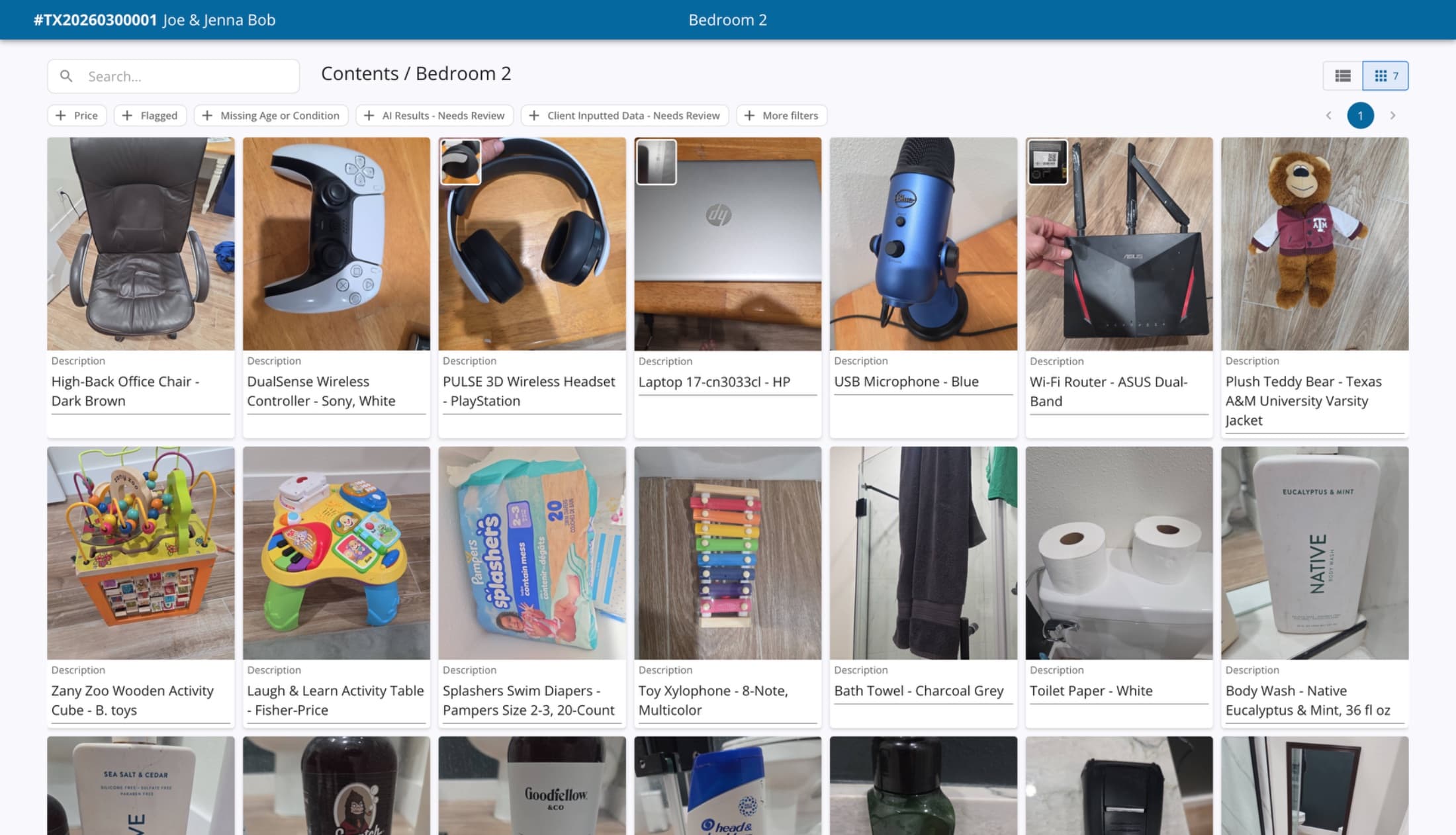Image resolution: width=1456 pixels, height=835 pixels.
Task: Edit description Zany Zoo Wooden Activity Cube
Action: coord(140,700)
